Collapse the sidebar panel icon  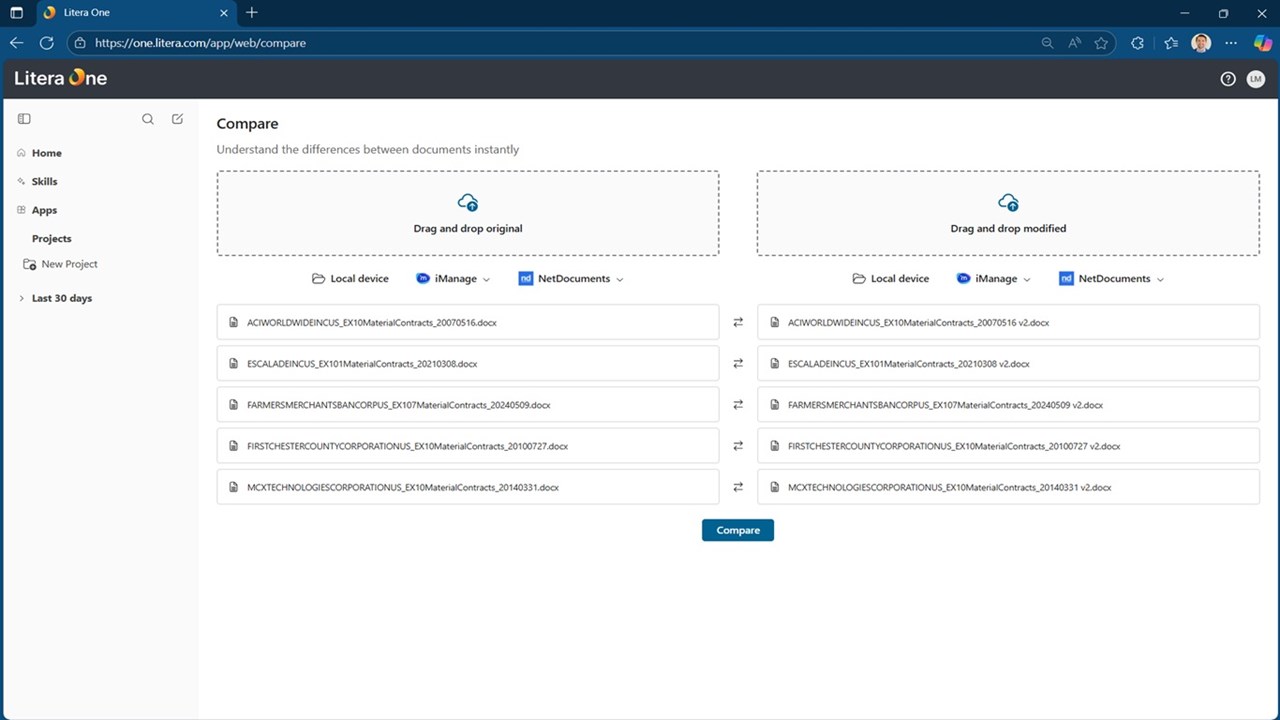point(24,119)
